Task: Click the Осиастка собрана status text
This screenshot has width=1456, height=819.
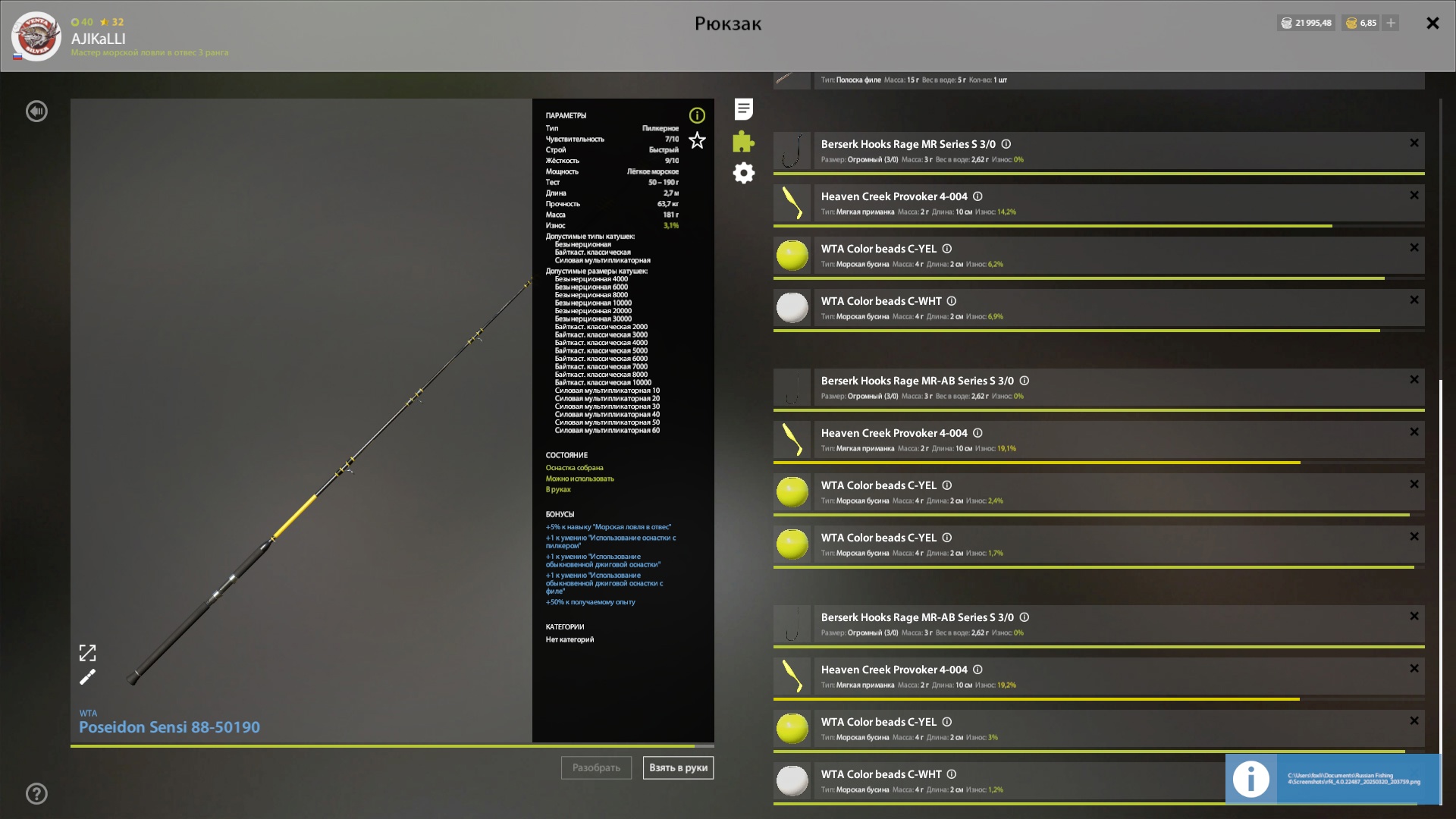Action: tap(574, 468)
